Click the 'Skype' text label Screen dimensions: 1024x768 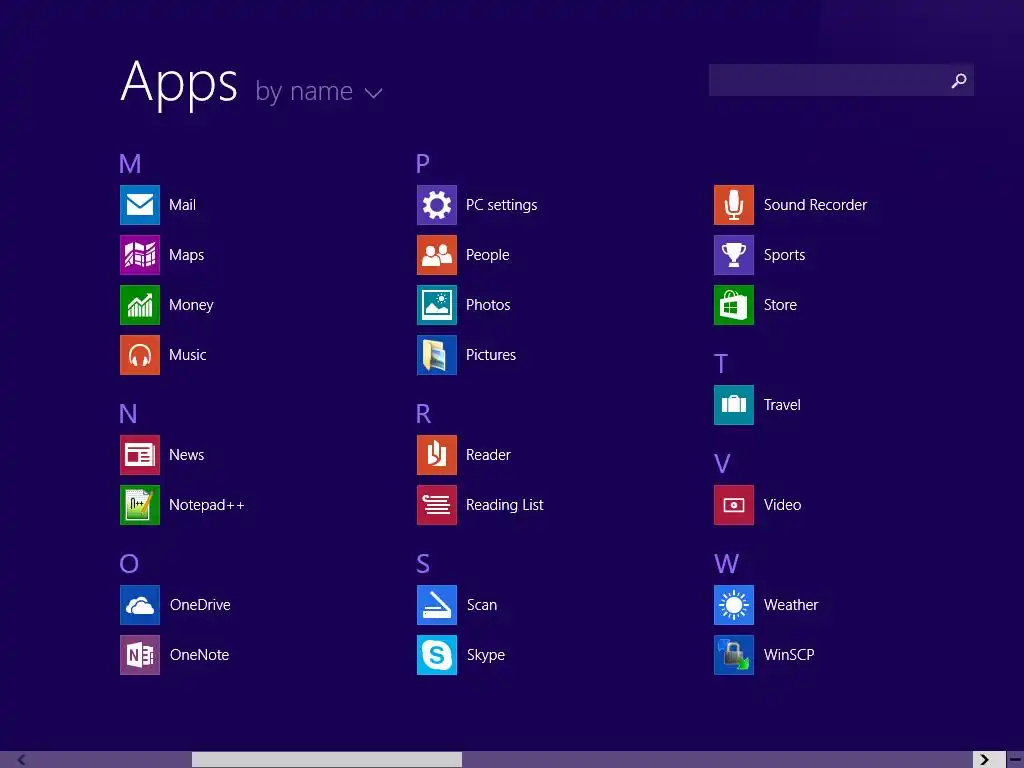(x=486, y=655)
